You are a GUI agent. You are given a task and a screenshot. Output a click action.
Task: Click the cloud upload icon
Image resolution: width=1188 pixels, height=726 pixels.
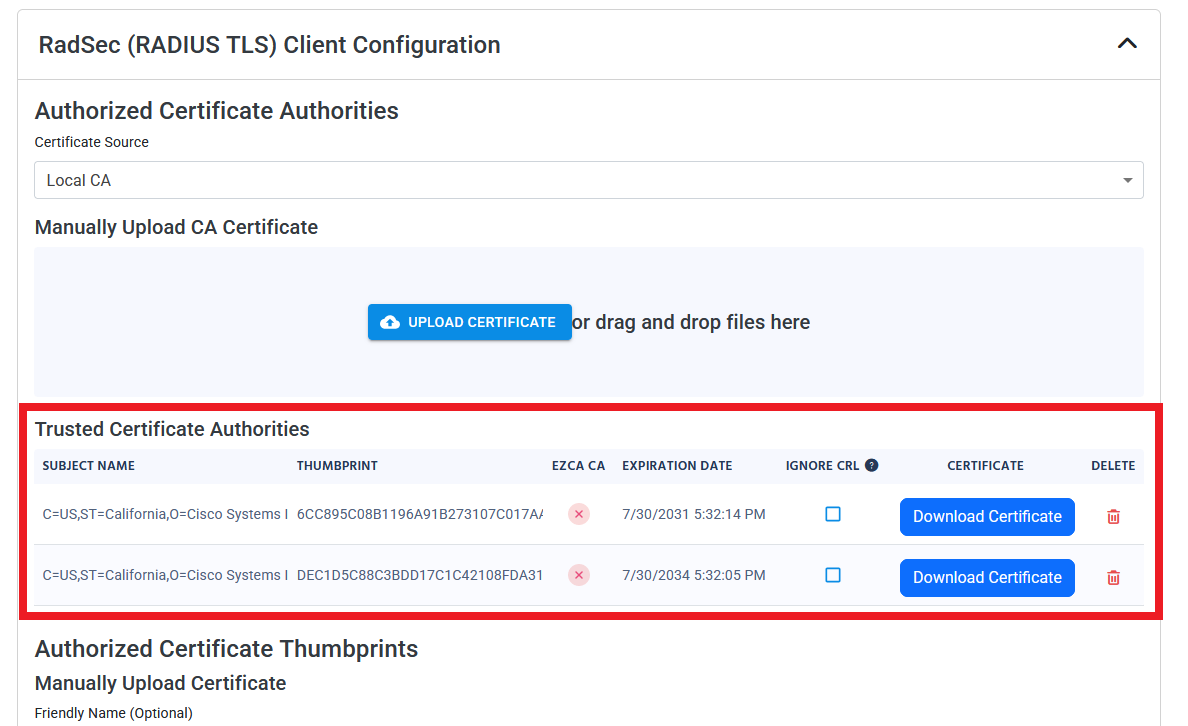point(390,322)
